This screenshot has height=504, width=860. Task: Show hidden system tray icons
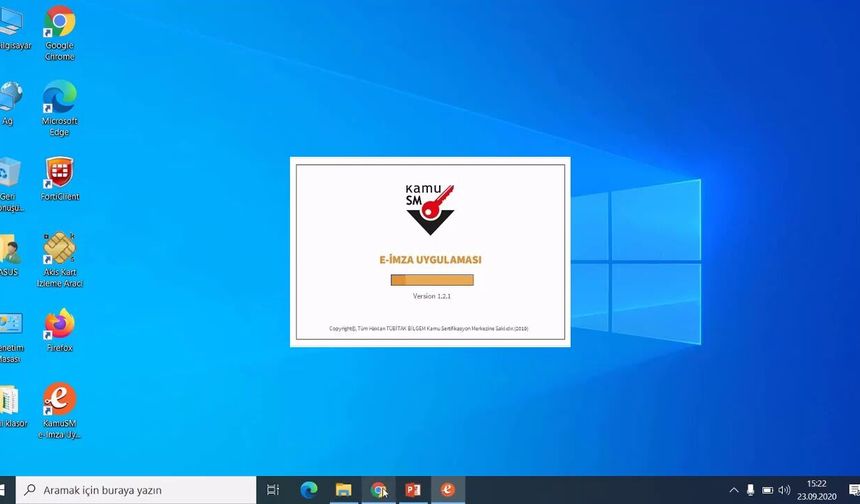733,490
